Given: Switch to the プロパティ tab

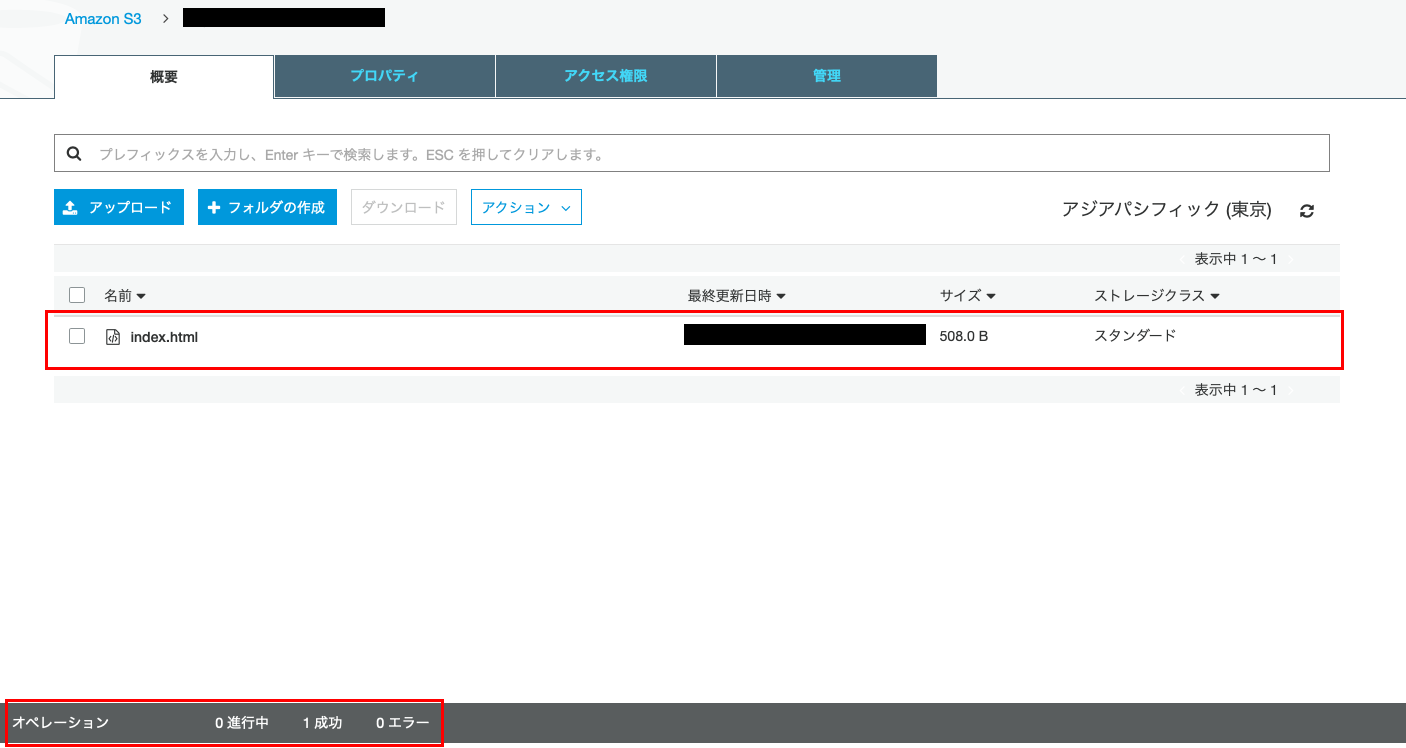Looking at the screenshot, I should pos(384,76).
